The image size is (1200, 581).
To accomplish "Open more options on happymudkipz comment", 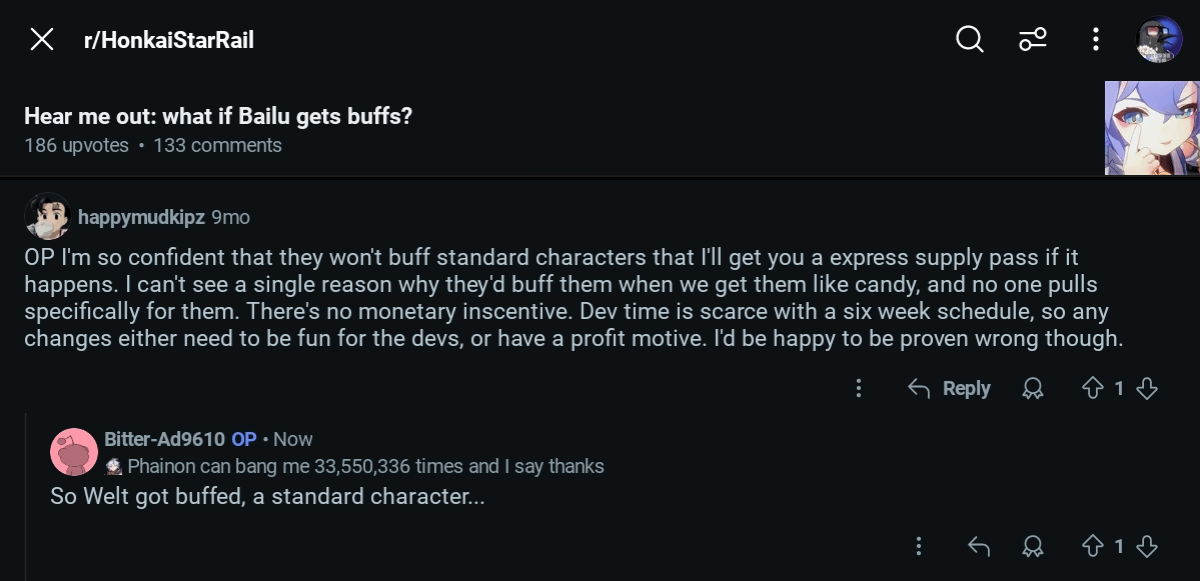I will pyautogui.click(x=858, y=389).
